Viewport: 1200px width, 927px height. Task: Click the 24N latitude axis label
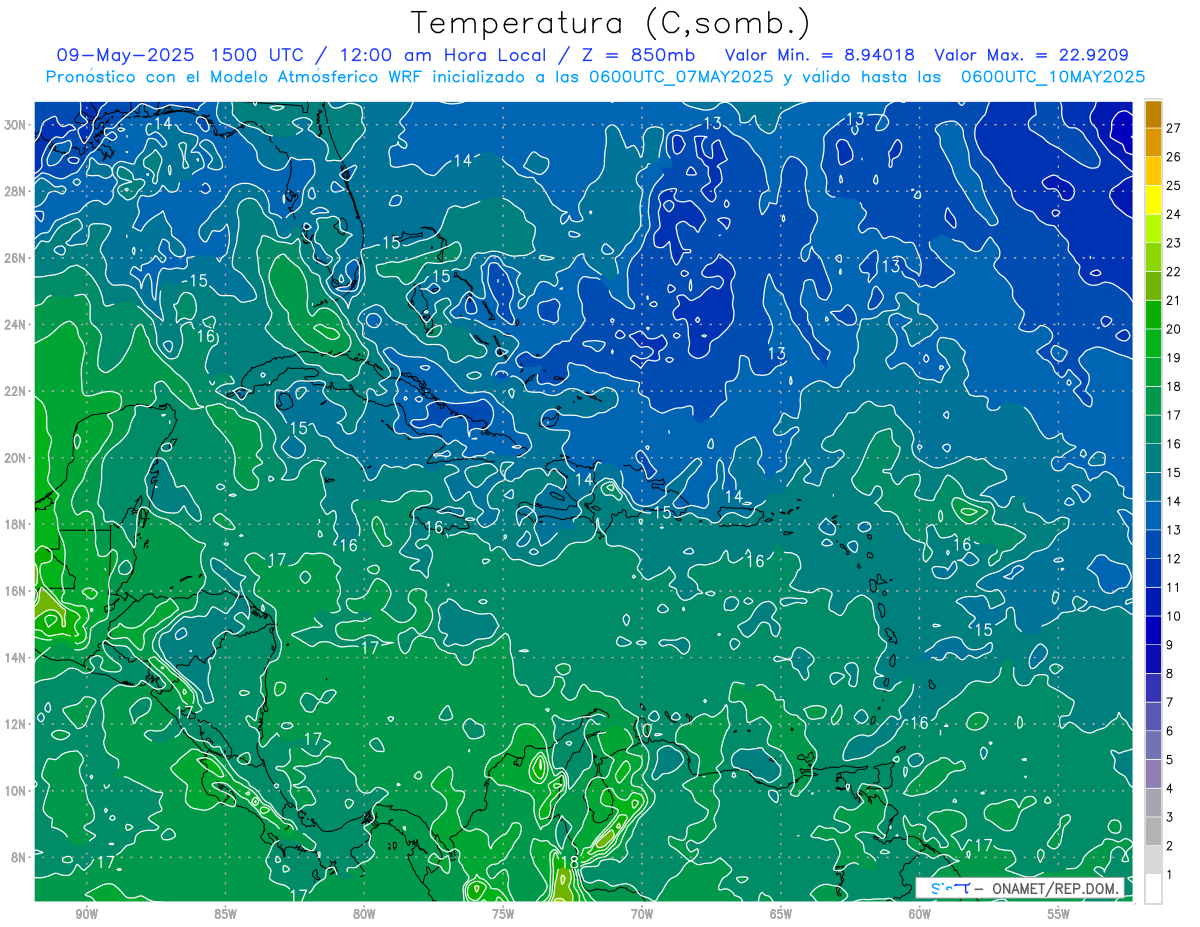click(16, 325)
